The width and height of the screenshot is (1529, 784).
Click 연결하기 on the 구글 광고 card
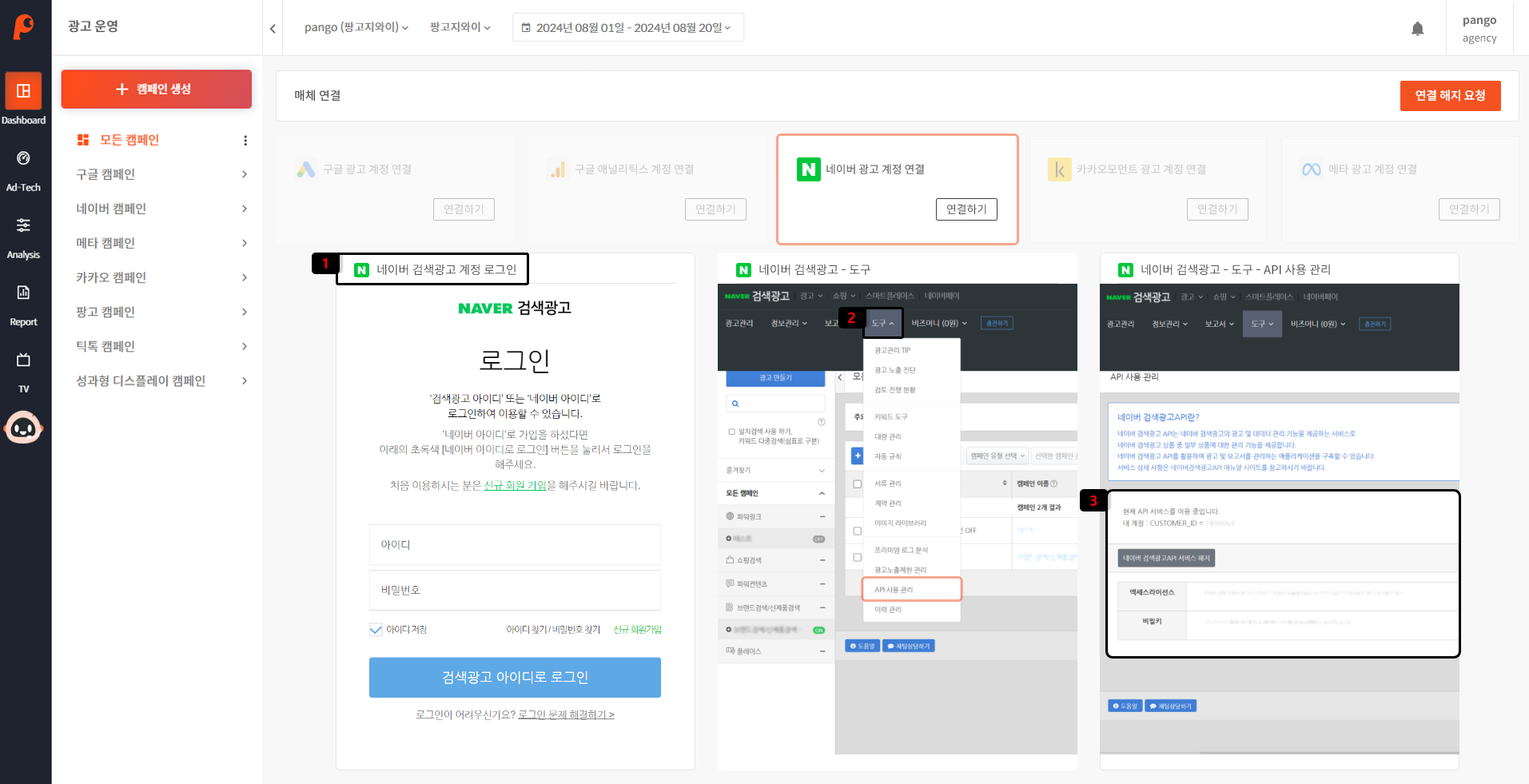(464, 209)
